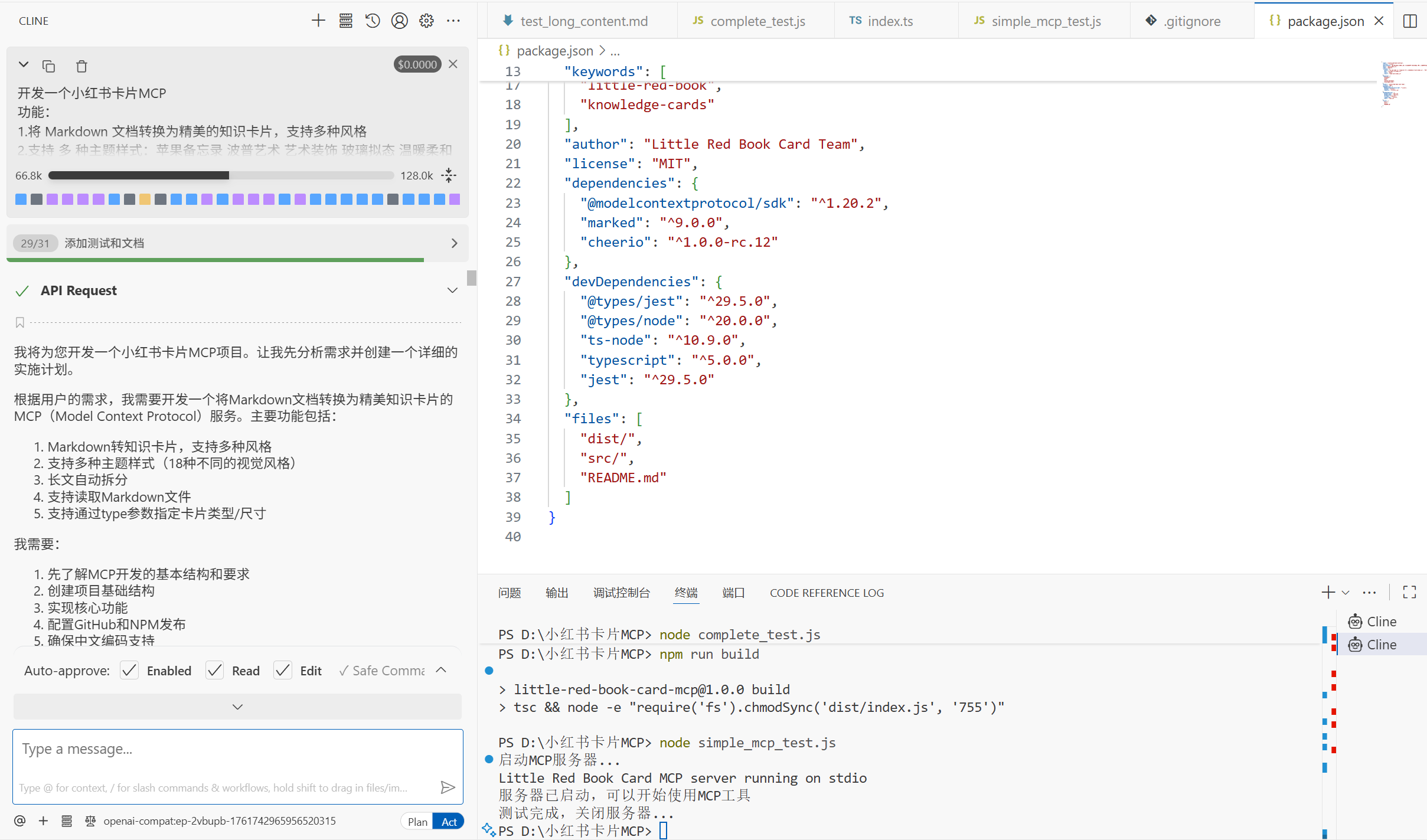Open Cline task history icon
The height and width of the screenshot is (840, 1427).
[373, 21]
